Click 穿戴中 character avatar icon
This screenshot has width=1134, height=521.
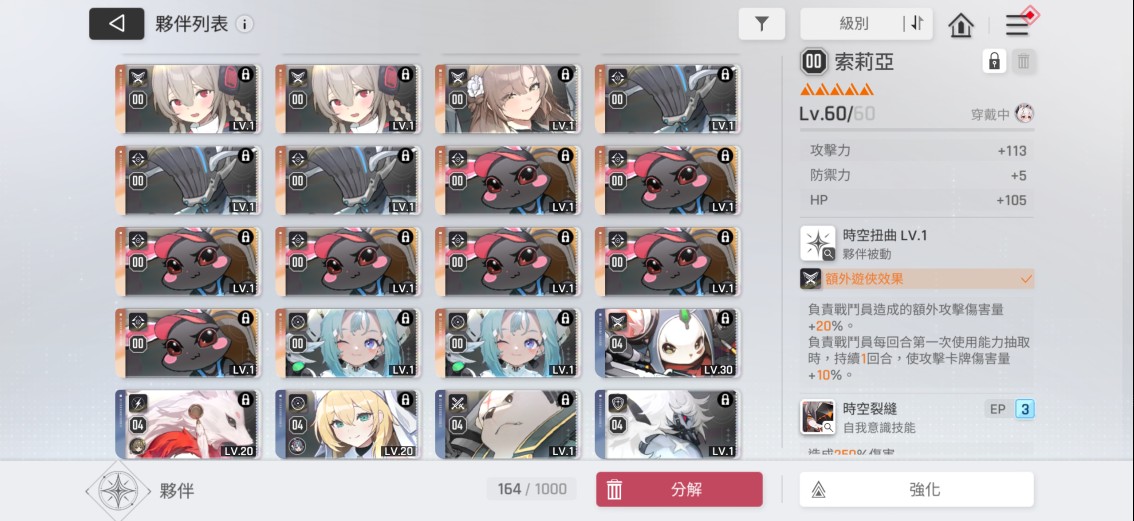click(1024, 114)
